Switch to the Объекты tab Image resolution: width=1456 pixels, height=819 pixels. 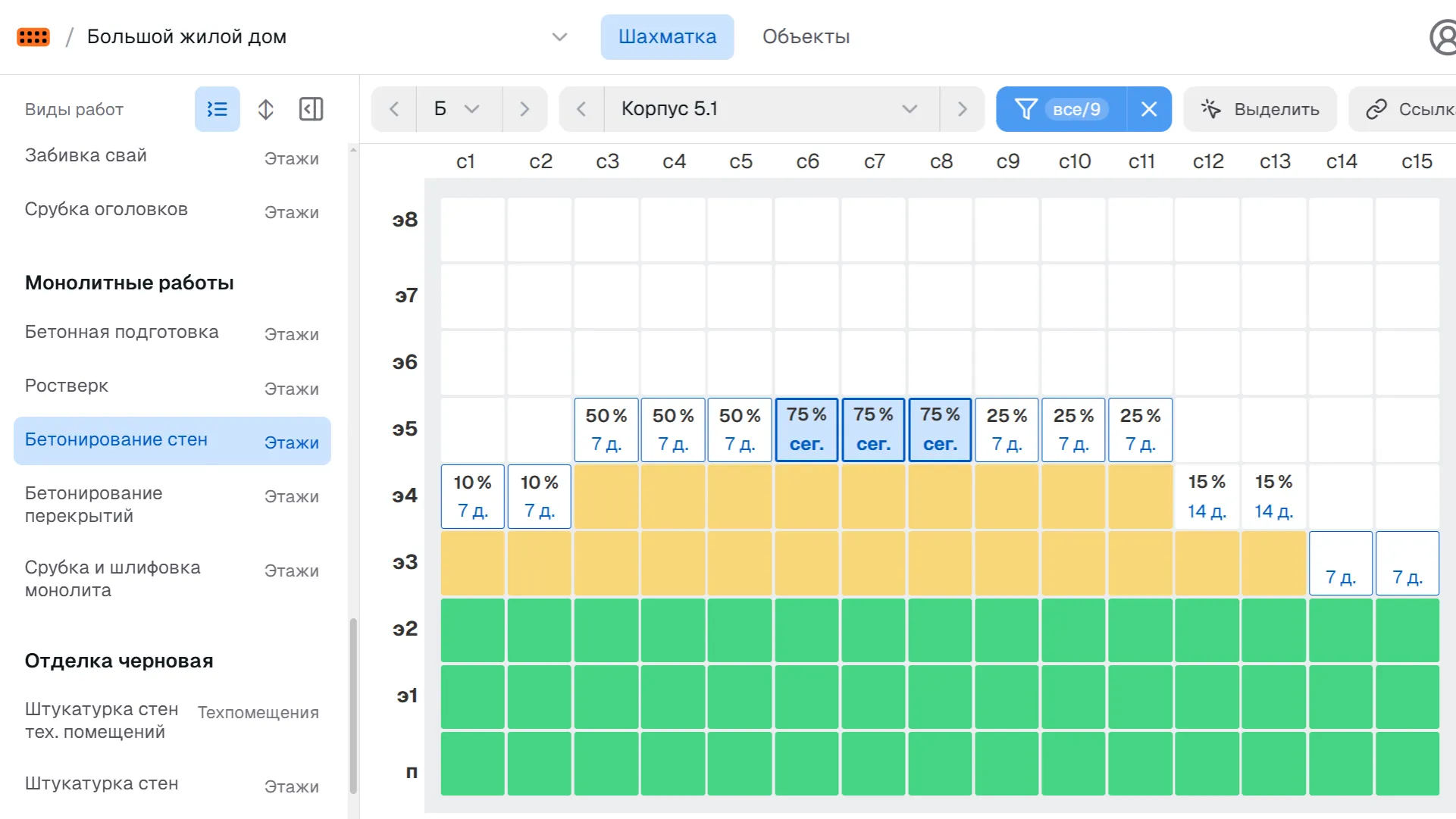[806, 36]
